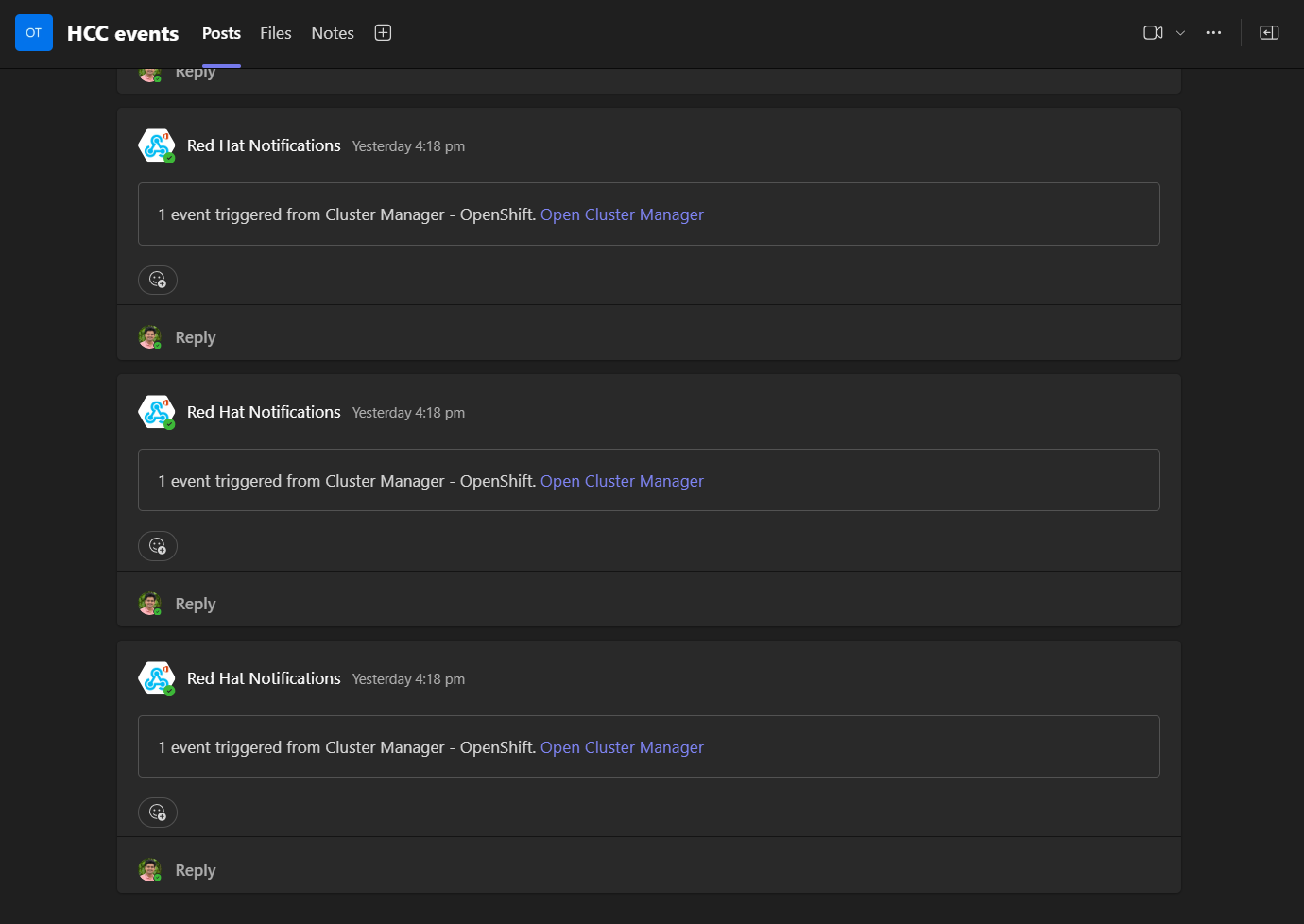Click the OT team avatar icon
Image resolution: width=1304 pixels, height=924 pixels.
pyautogui.click(x=34, y=33)
